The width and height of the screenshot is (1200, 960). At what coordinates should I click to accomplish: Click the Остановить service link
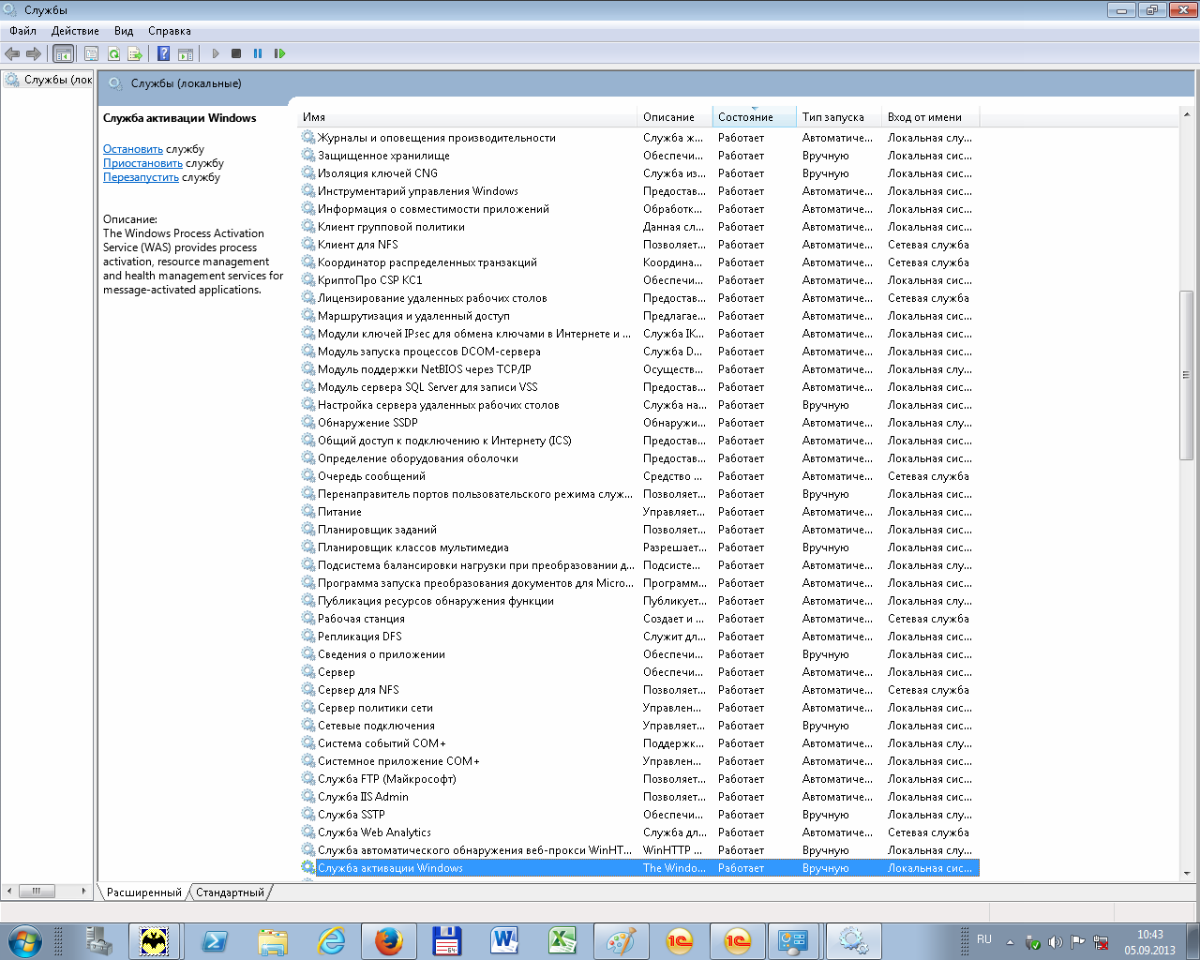point(133,149)
